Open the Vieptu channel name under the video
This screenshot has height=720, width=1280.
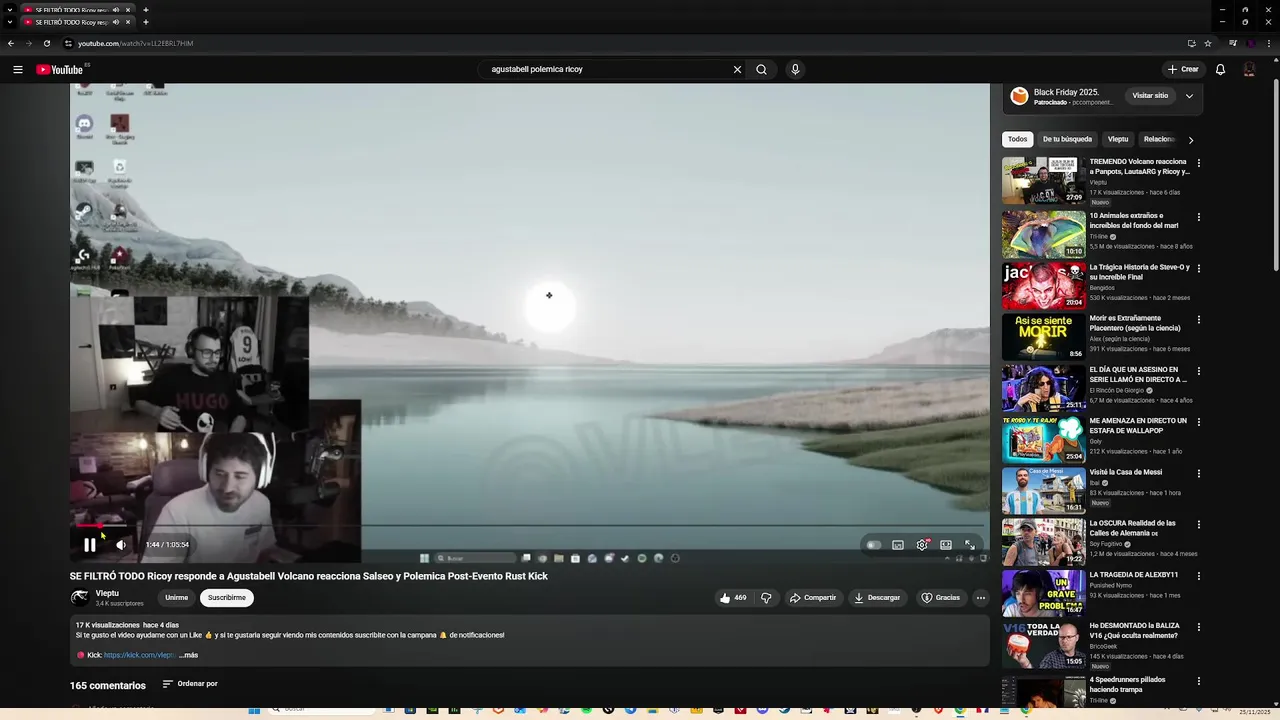click(x=107, y=593)
